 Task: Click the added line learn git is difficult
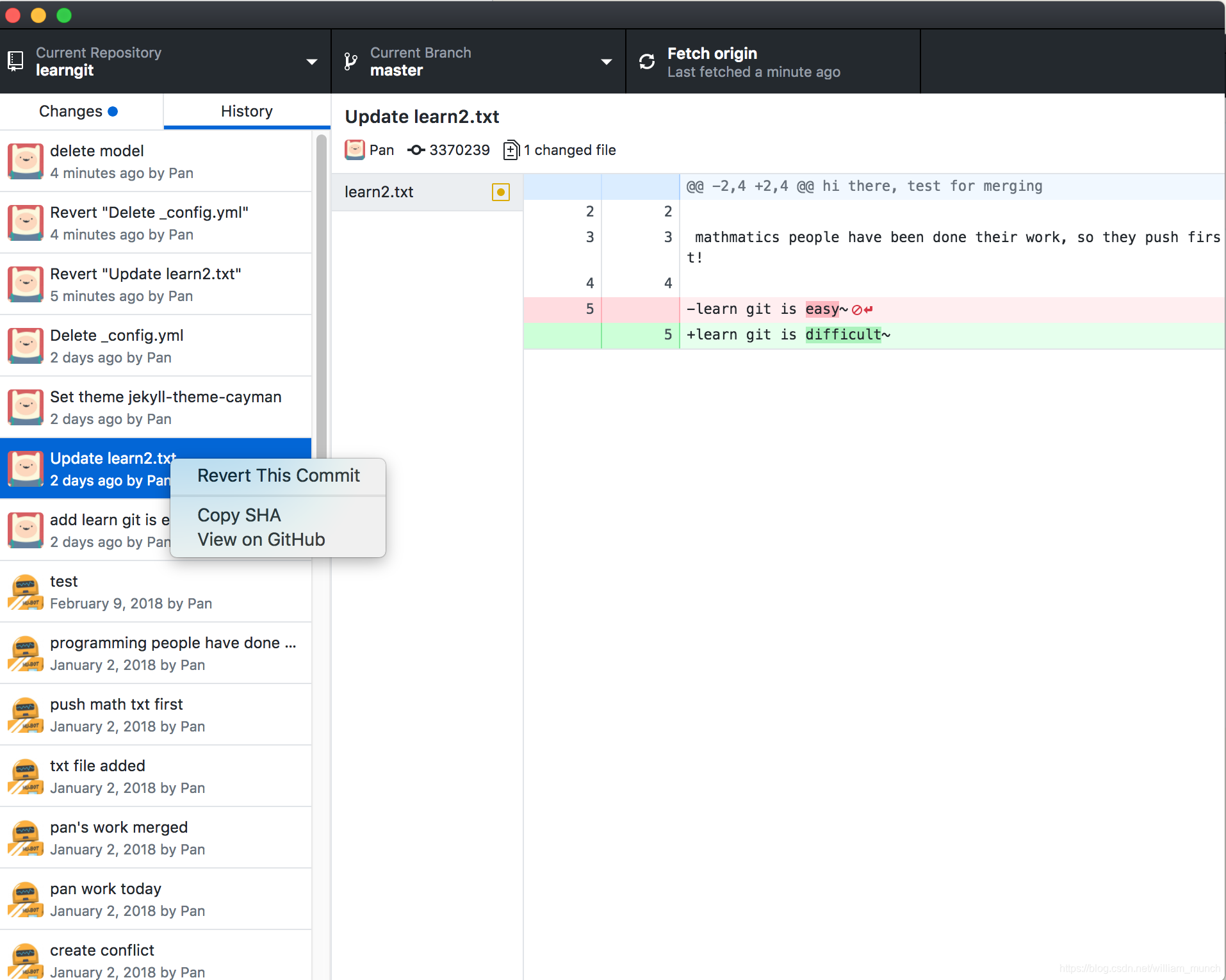[874, 335]
